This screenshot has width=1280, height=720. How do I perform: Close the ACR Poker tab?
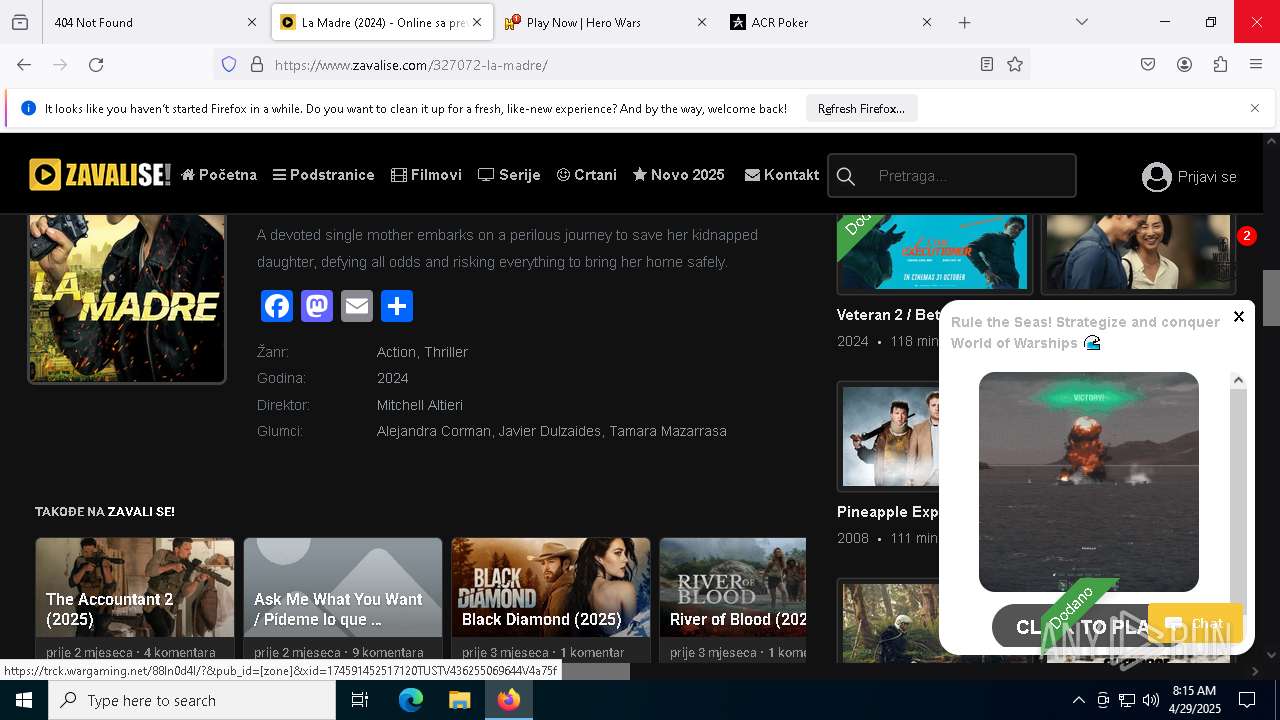click(927, 22)
